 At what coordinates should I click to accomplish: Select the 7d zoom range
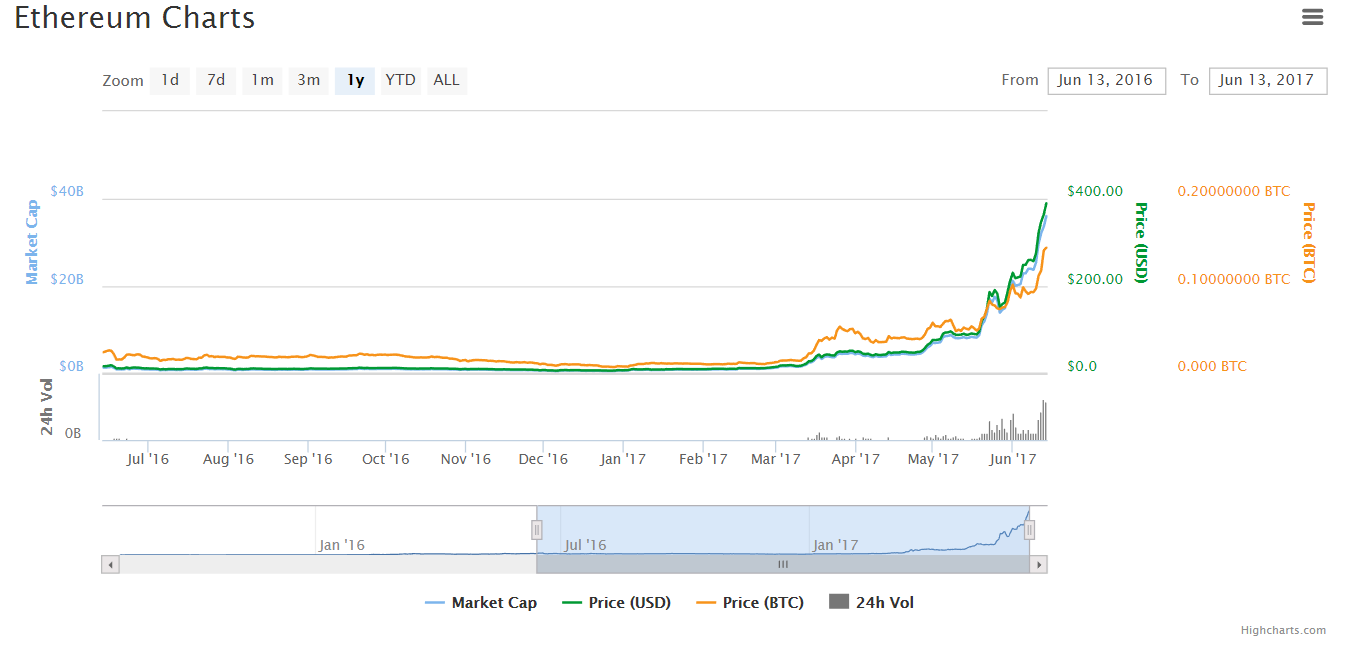(x=216, y=80)
